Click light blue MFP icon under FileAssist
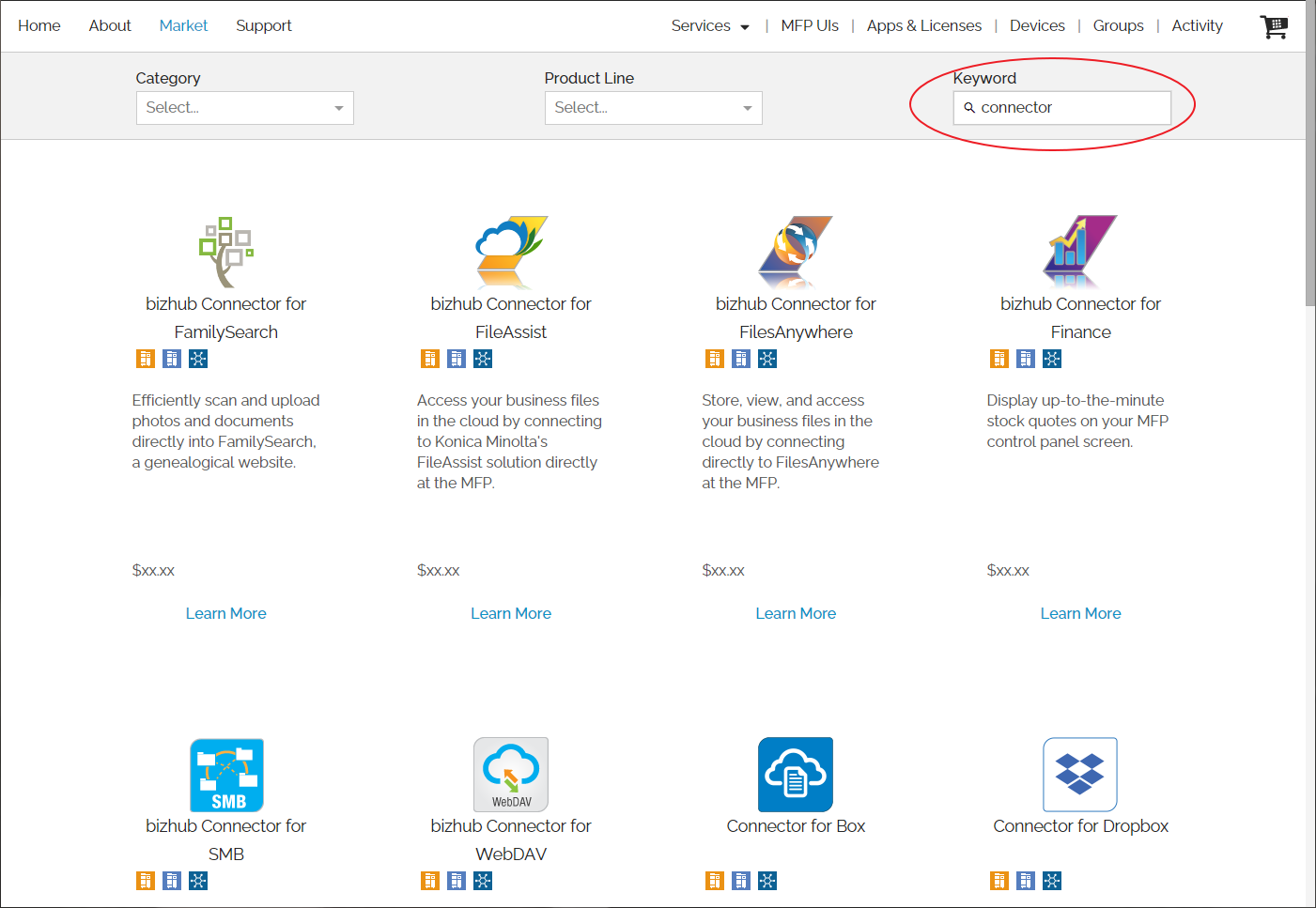 click(x=457, y=359)
